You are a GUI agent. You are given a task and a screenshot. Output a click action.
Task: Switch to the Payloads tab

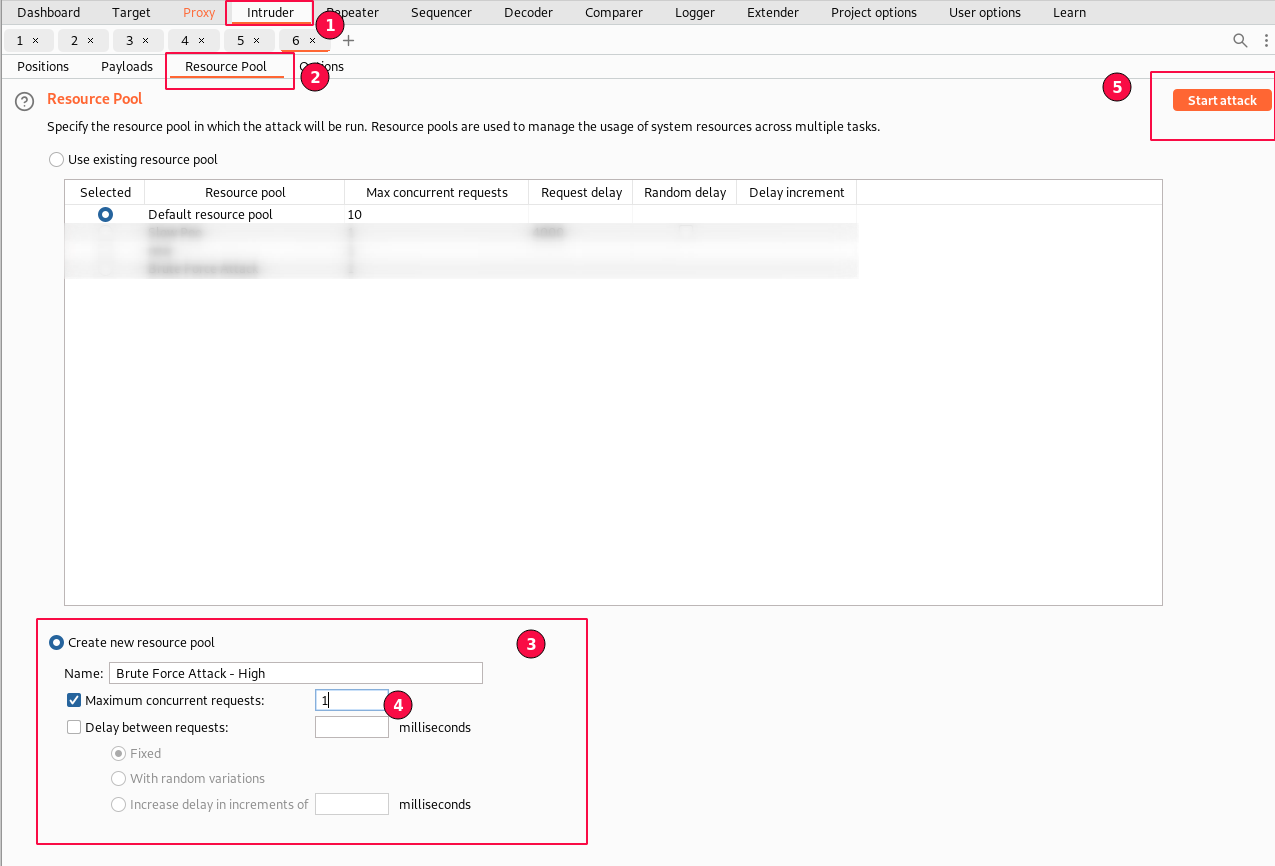click(x=127, y=67)
